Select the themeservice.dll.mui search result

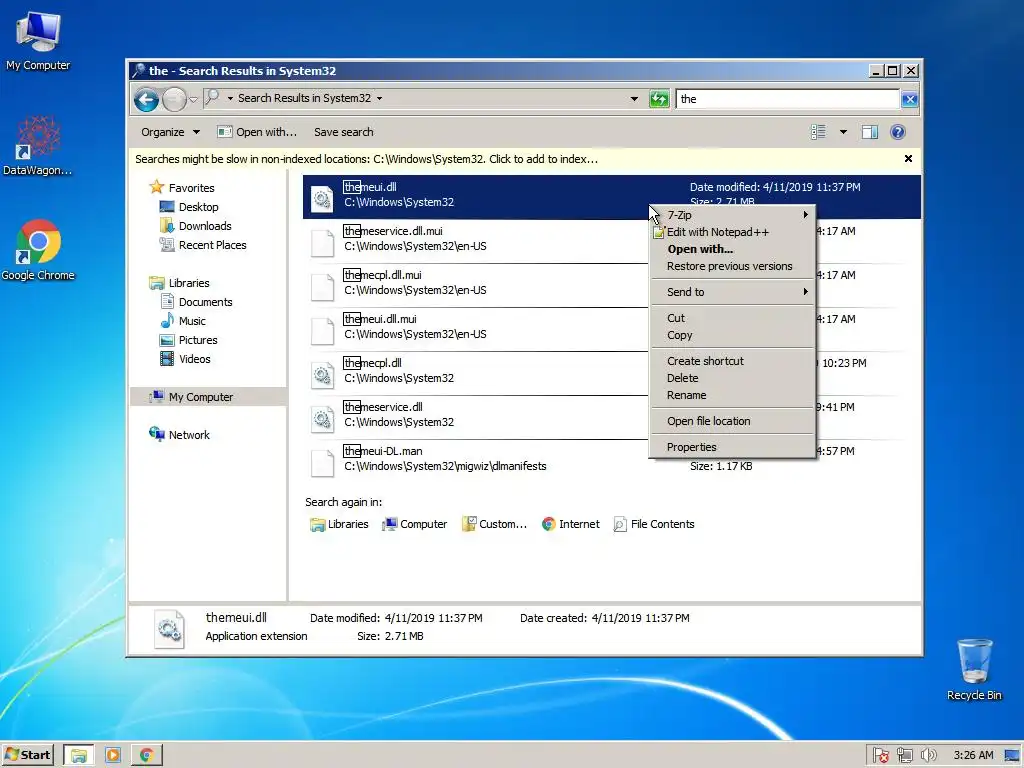click(x=475, y=241)
